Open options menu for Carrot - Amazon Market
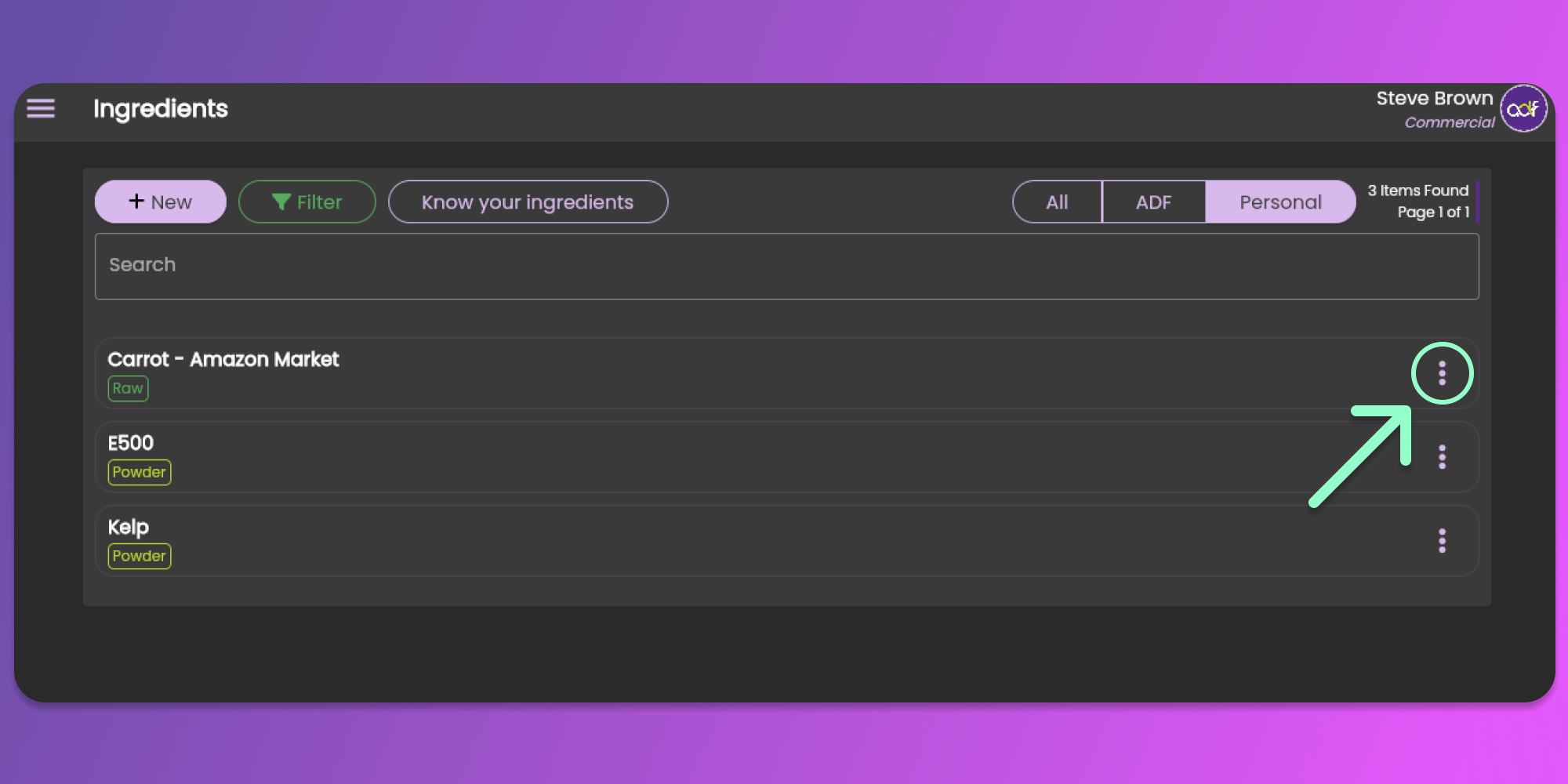 coord(1442,373)
